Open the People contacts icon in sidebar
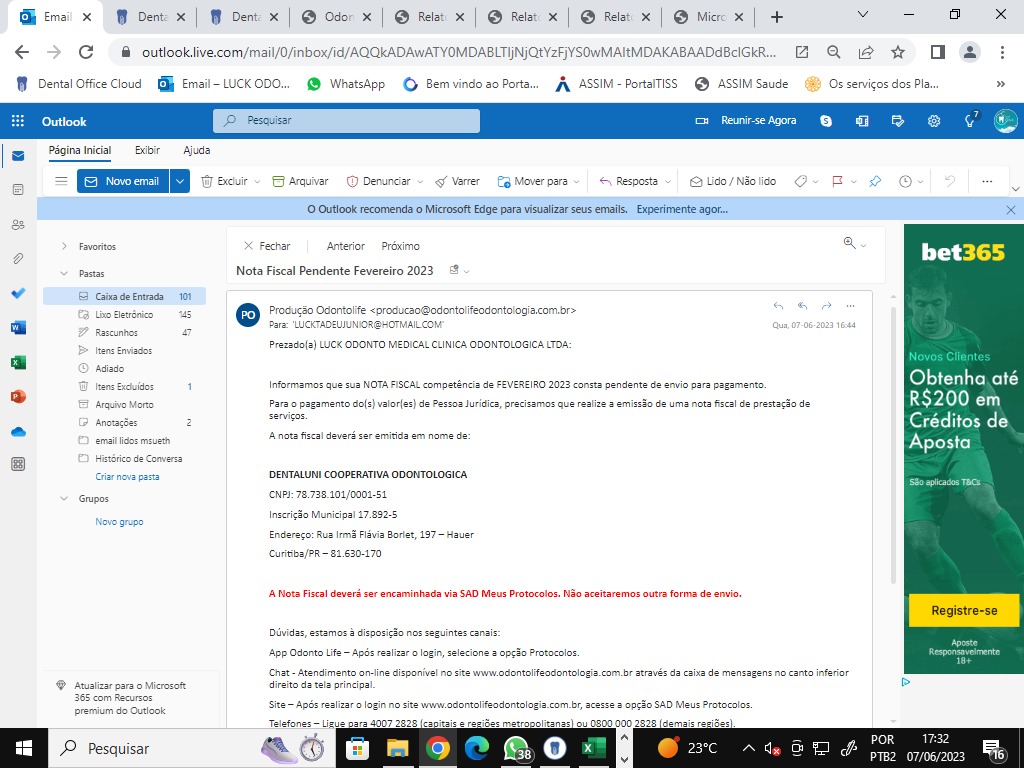Viewport: 1024px width, 768px height. tap(18, 225)
